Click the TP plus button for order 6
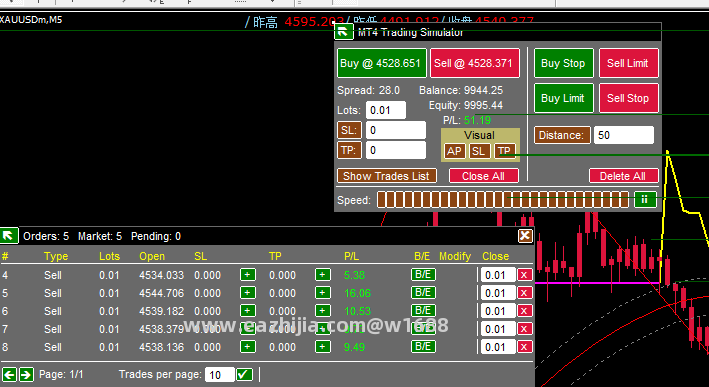This screenshot has width=709, height=387. (322, 311)
